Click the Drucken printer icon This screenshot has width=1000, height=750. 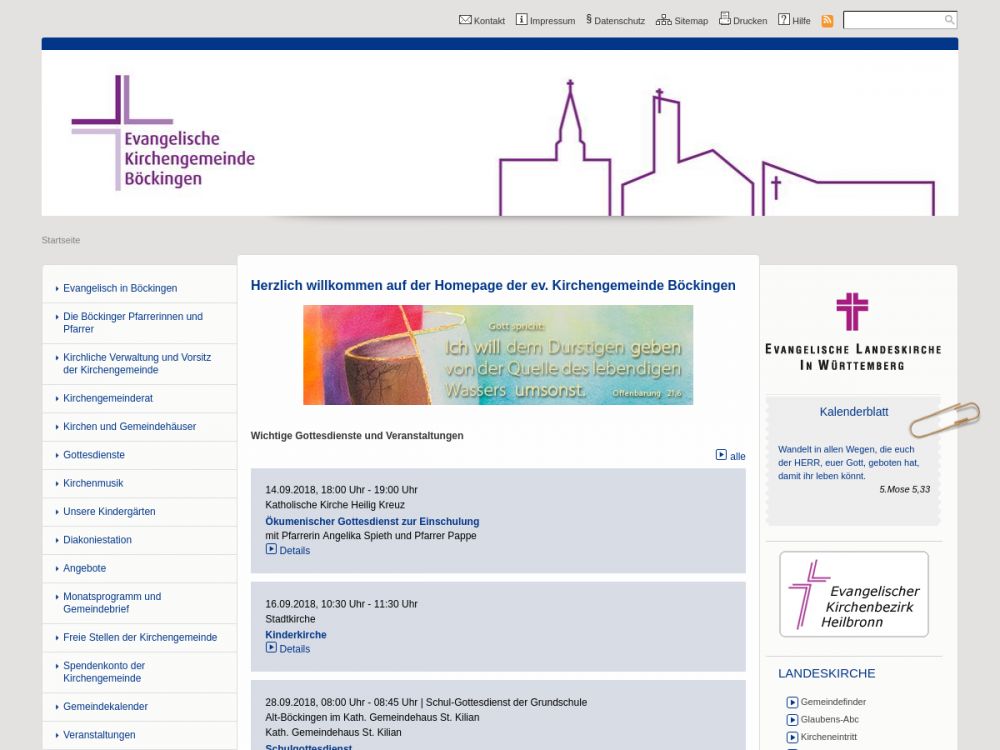[724, 19]
